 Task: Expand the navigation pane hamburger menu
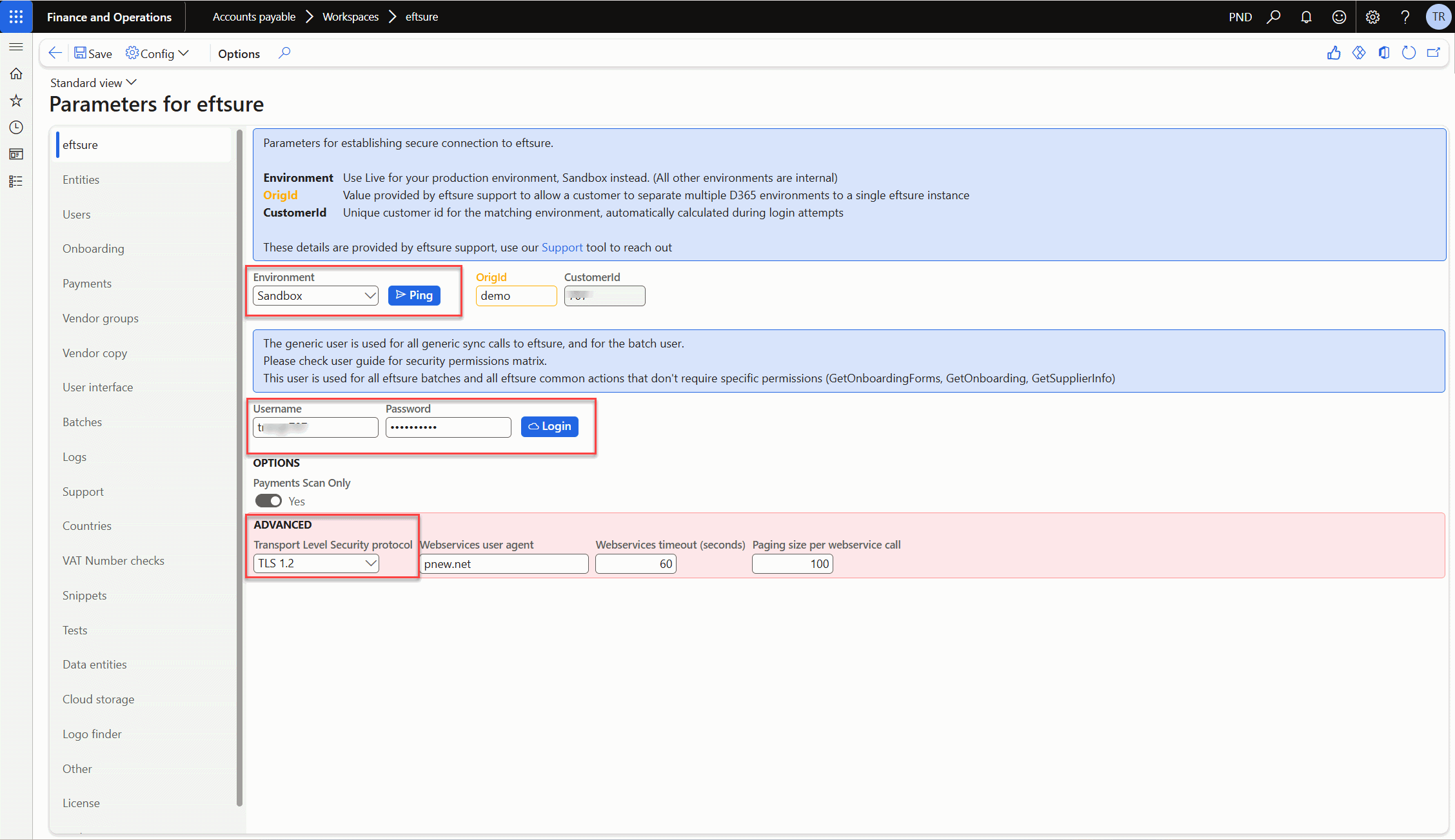pos(16,46)
